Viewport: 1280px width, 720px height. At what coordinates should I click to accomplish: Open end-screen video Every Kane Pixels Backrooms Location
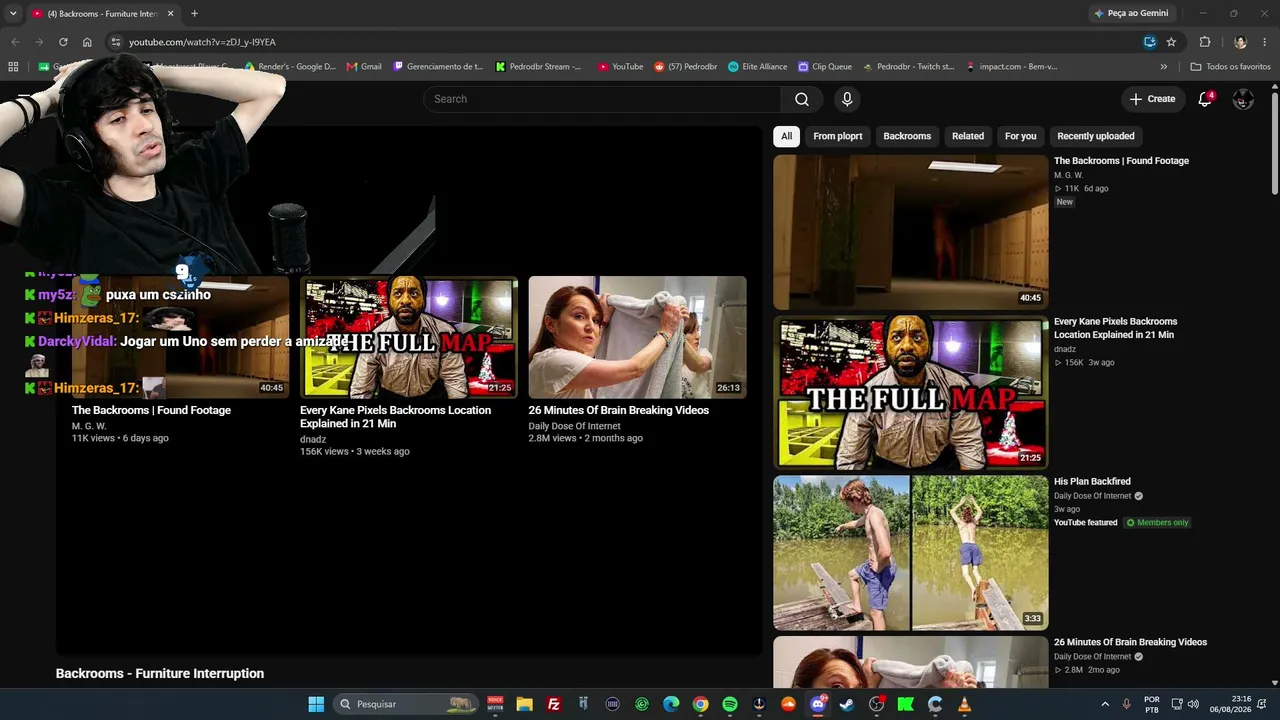click(x=409, y=337)
